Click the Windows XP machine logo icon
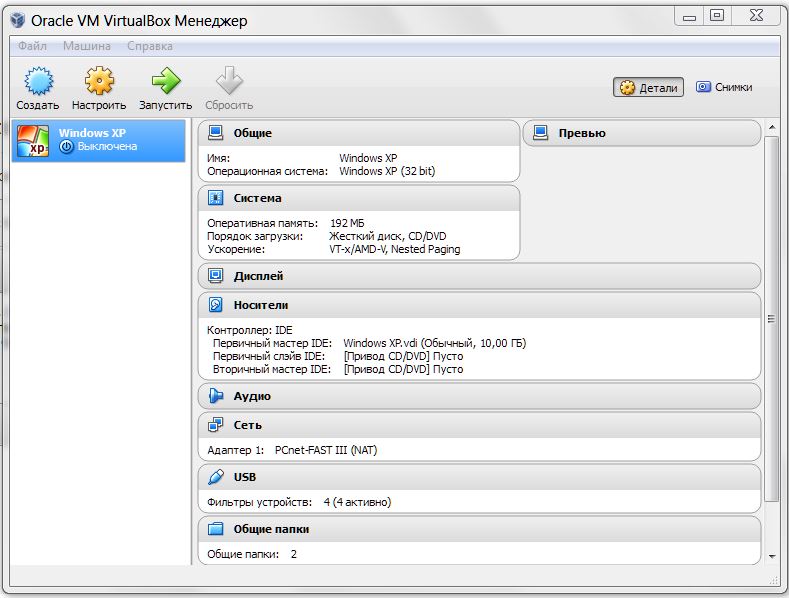Screen dimensions: 789x598 [33, 141]
